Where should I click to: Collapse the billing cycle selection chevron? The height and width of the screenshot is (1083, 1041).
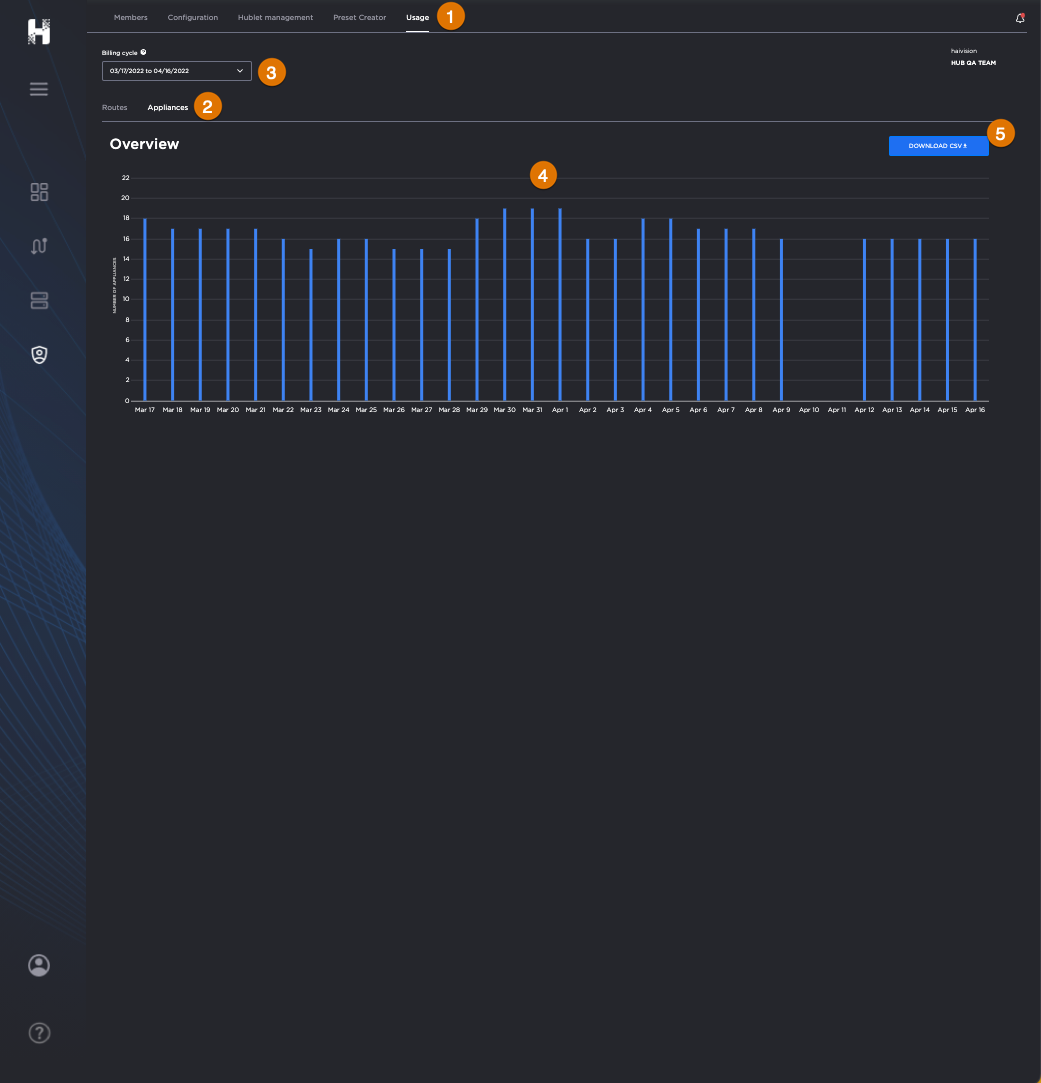[x=239, y=71]
